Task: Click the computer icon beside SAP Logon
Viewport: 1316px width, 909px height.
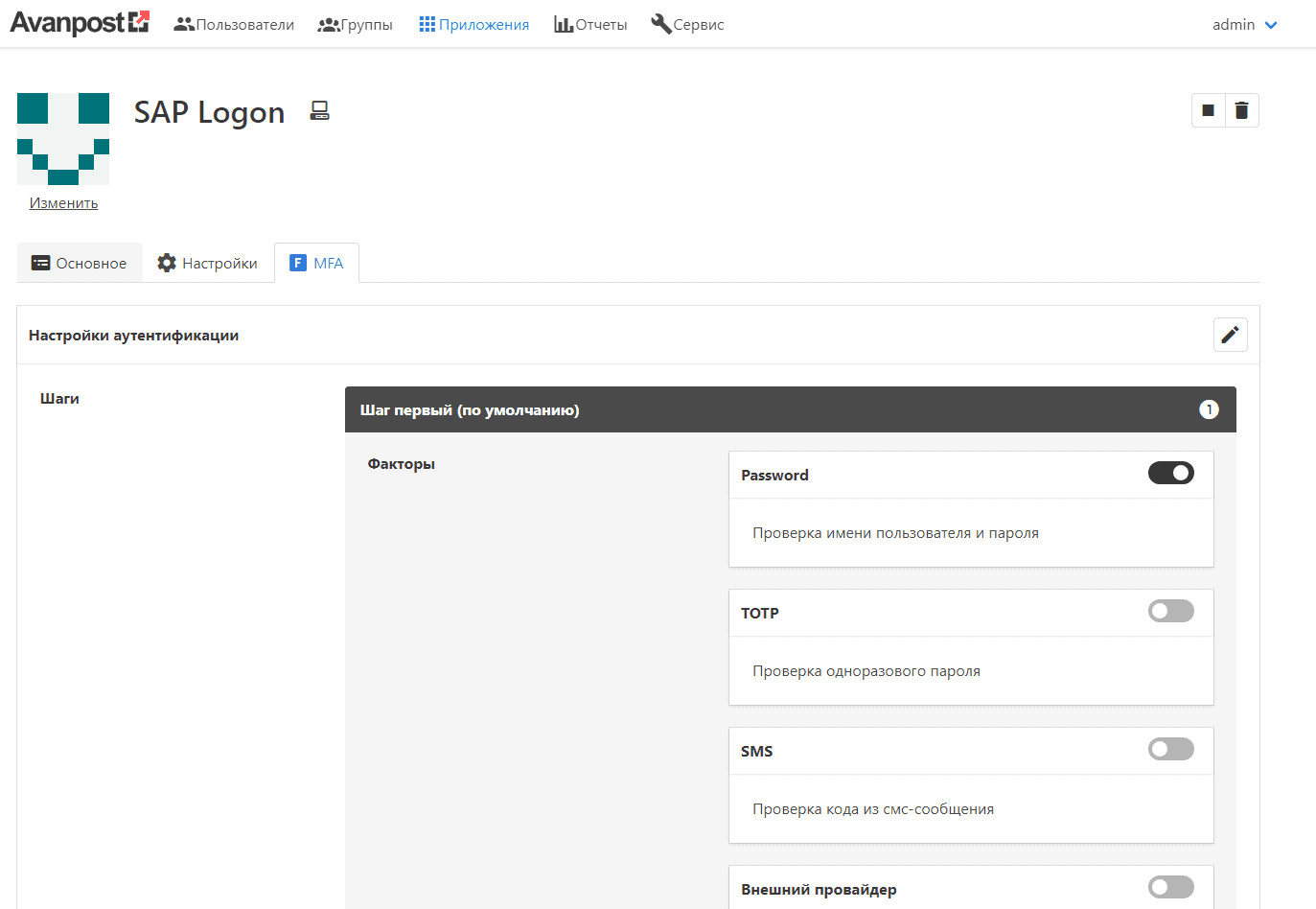Action: click(319, 111)
